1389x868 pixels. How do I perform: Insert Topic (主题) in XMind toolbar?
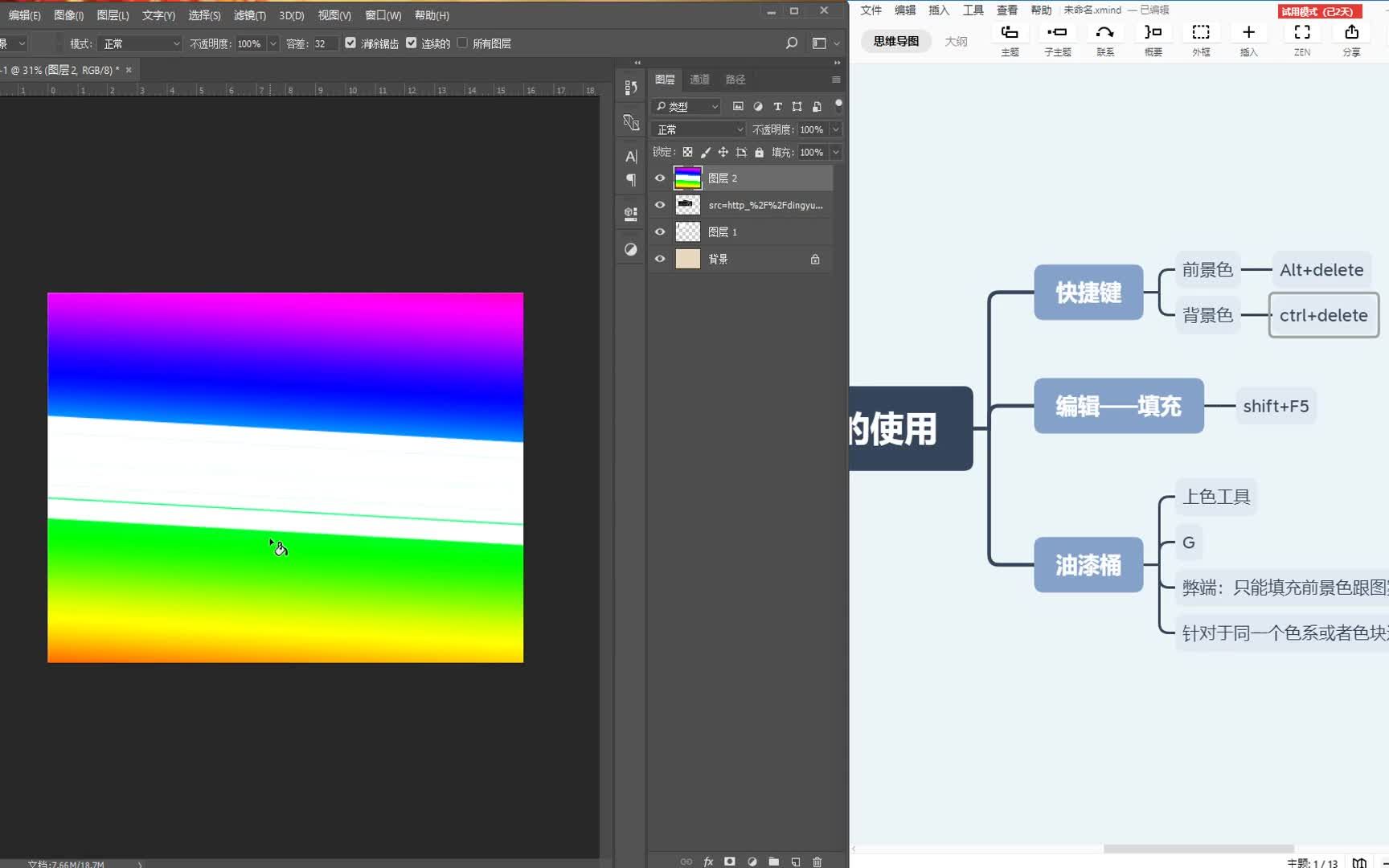click(1010, 39)
